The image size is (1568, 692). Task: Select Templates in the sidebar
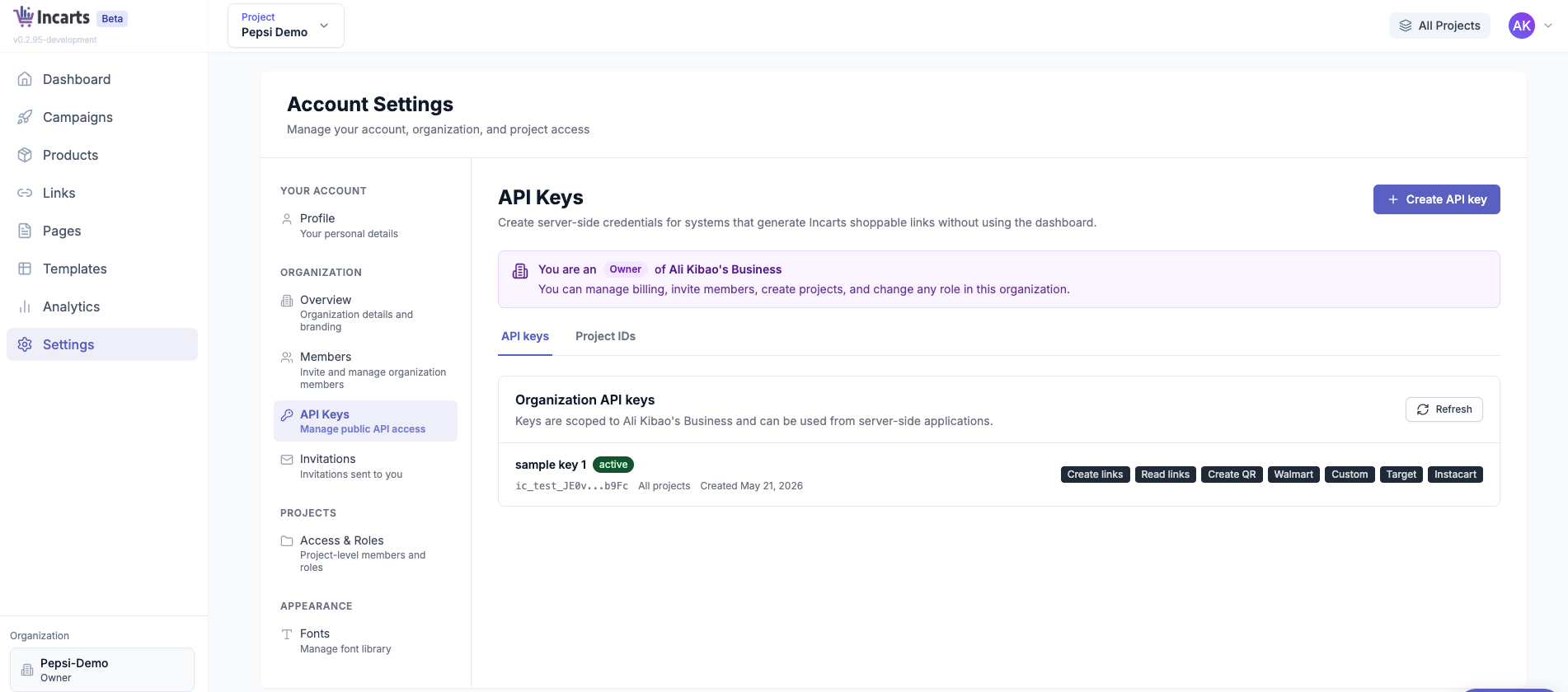pyautogui.click(x=102, y=269)
